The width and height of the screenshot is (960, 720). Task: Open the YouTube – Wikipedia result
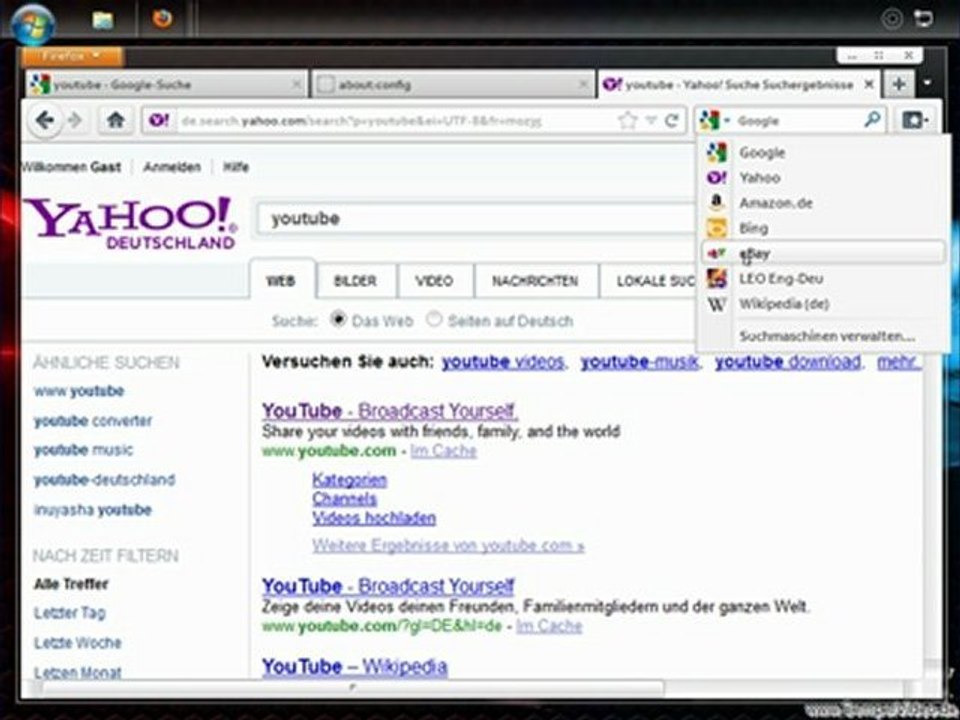point(354,666)
